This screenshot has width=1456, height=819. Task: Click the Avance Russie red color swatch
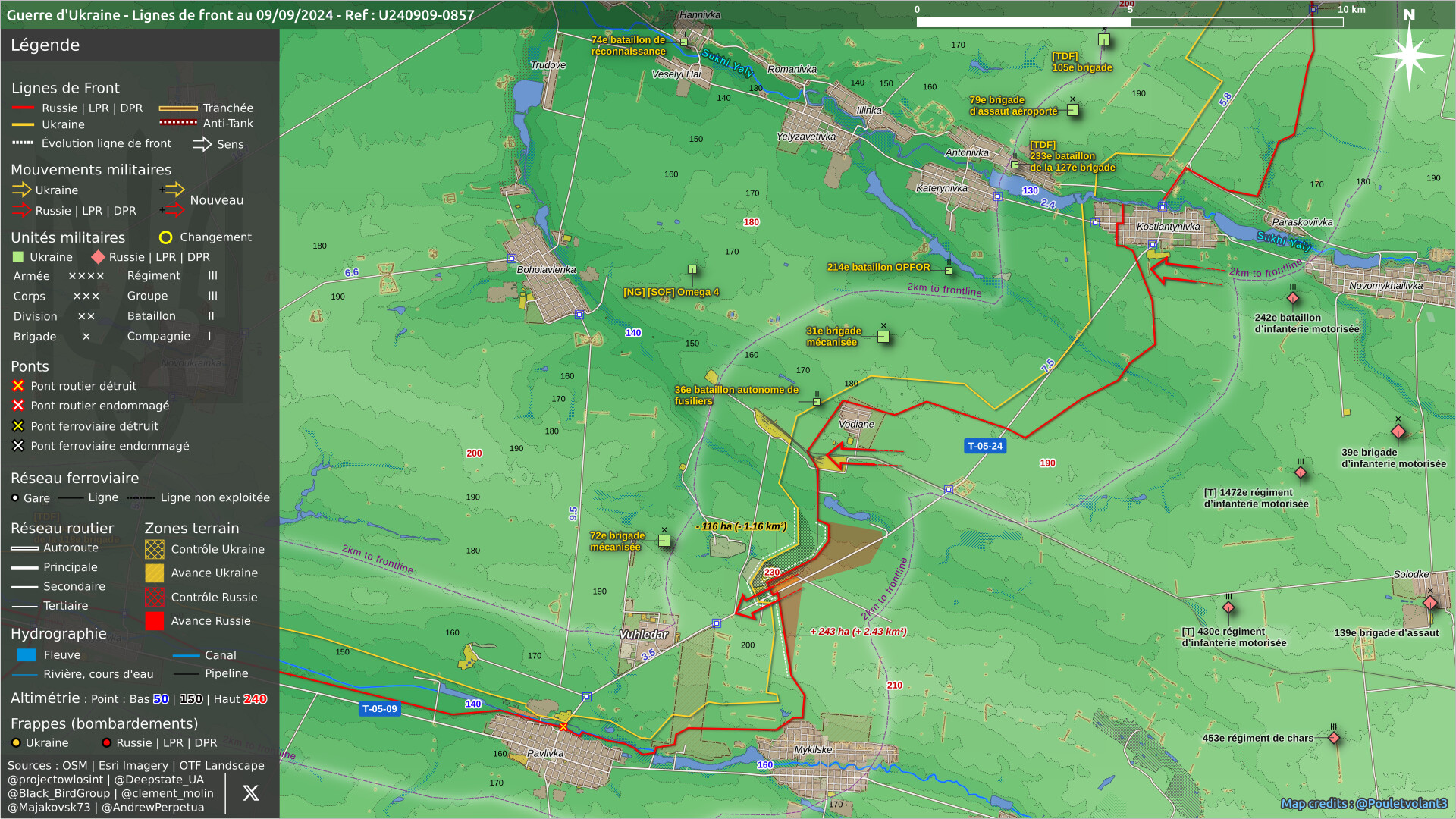(x=155, y=621)
